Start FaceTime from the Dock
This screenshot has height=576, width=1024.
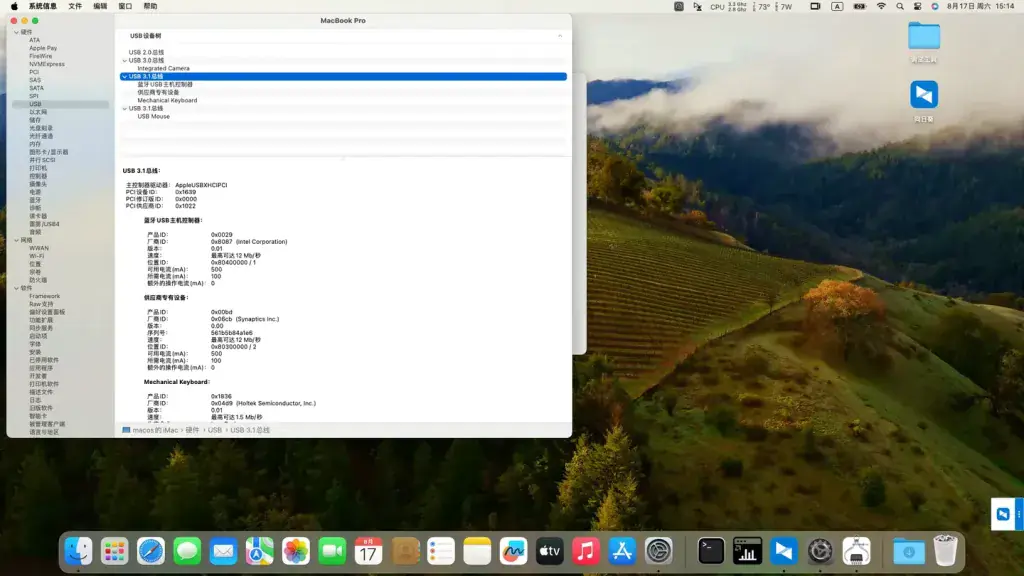pos(332,551)
